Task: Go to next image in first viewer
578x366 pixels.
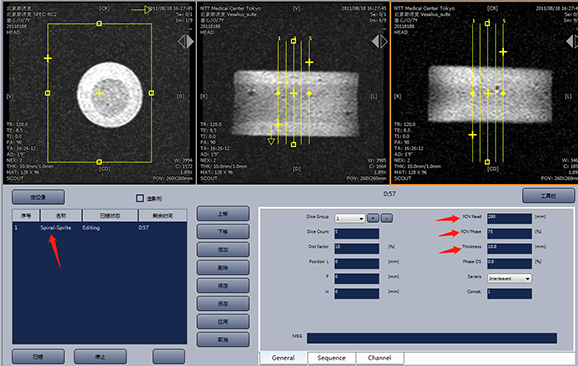Action: [190, 41]
